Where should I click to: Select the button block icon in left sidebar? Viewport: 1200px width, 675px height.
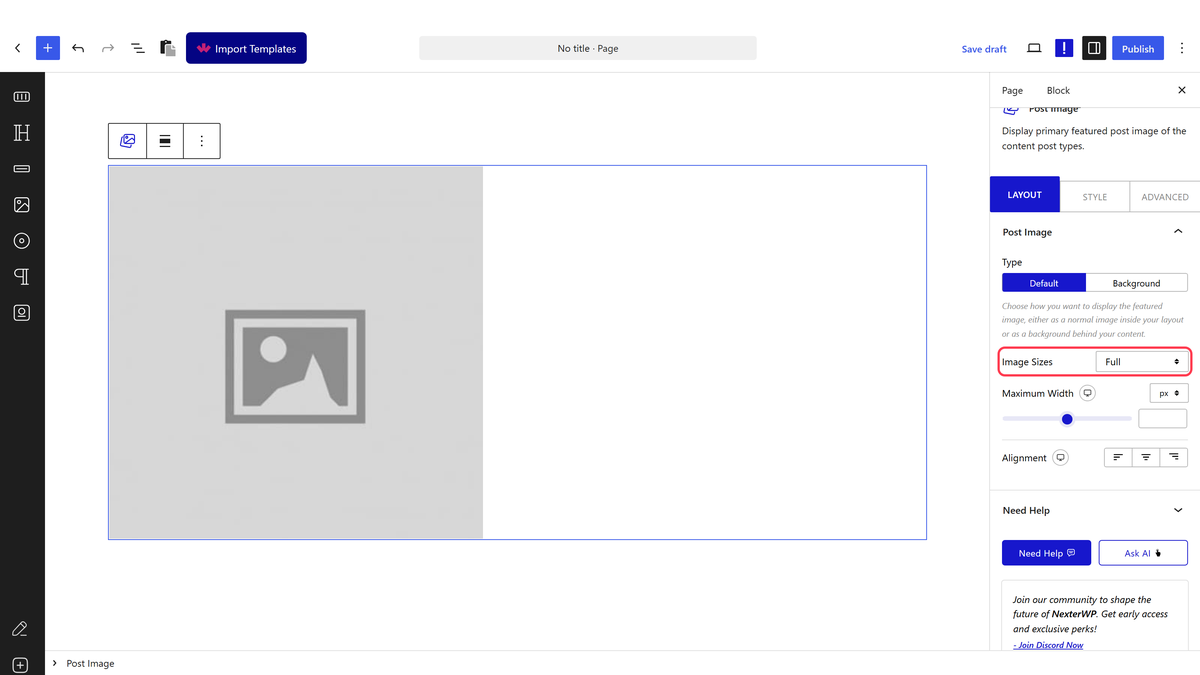(22, 169)
